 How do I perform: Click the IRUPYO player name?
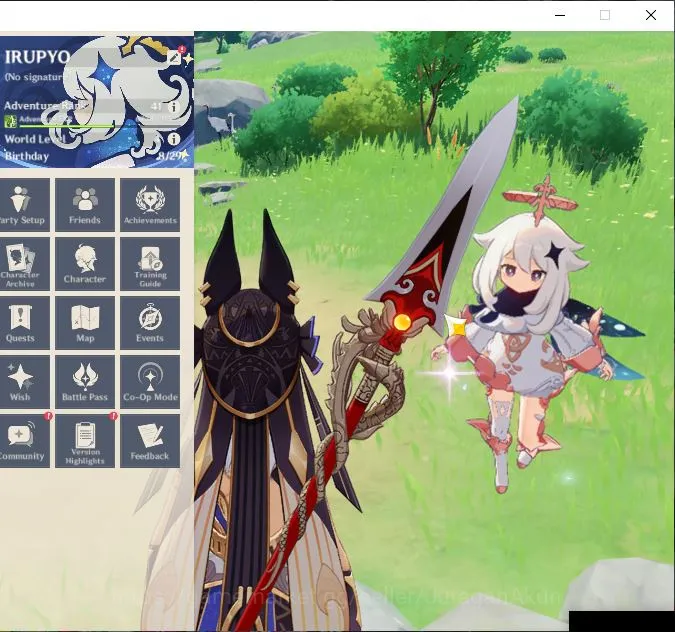pyautogui.click(x=37, y=57)
